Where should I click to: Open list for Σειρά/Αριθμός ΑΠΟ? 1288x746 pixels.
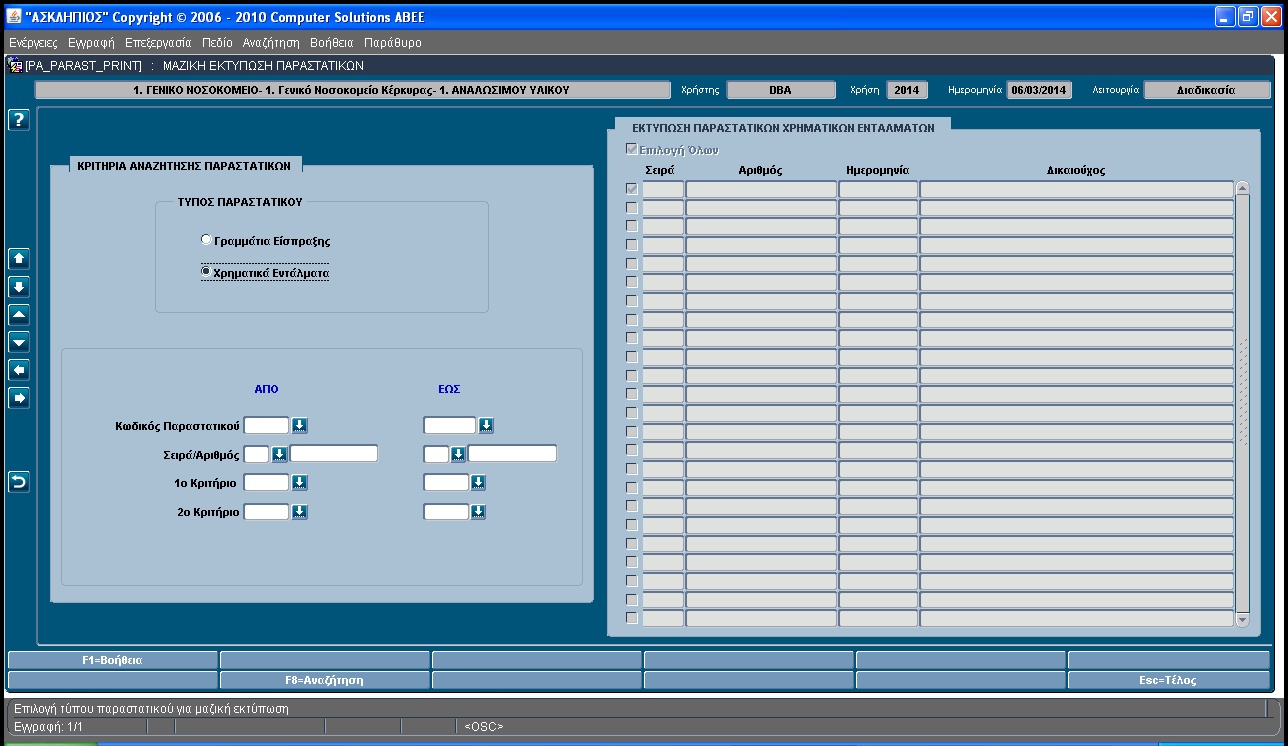click(x=279, y=454)
